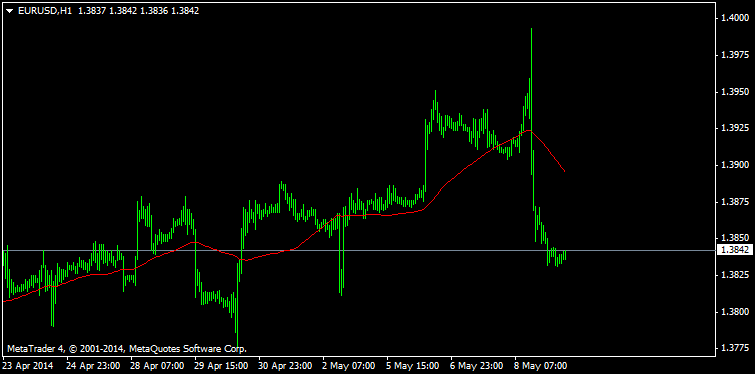Click the 1.3800 price scale label

(734, 311)
